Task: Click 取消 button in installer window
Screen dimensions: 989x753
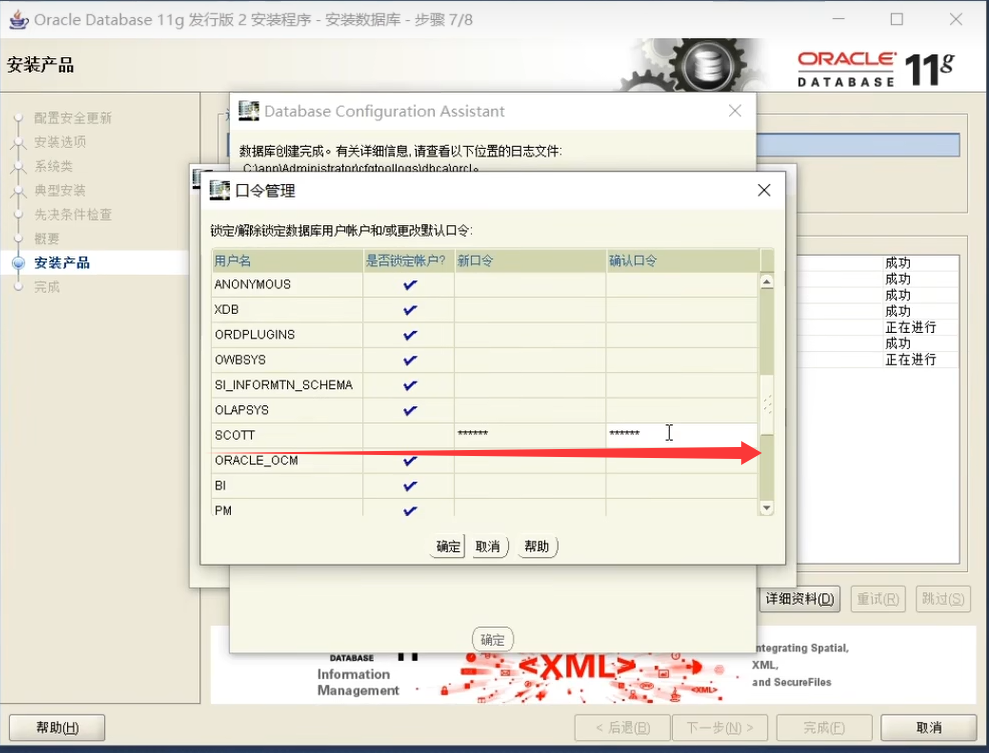Action: point(929,727)
